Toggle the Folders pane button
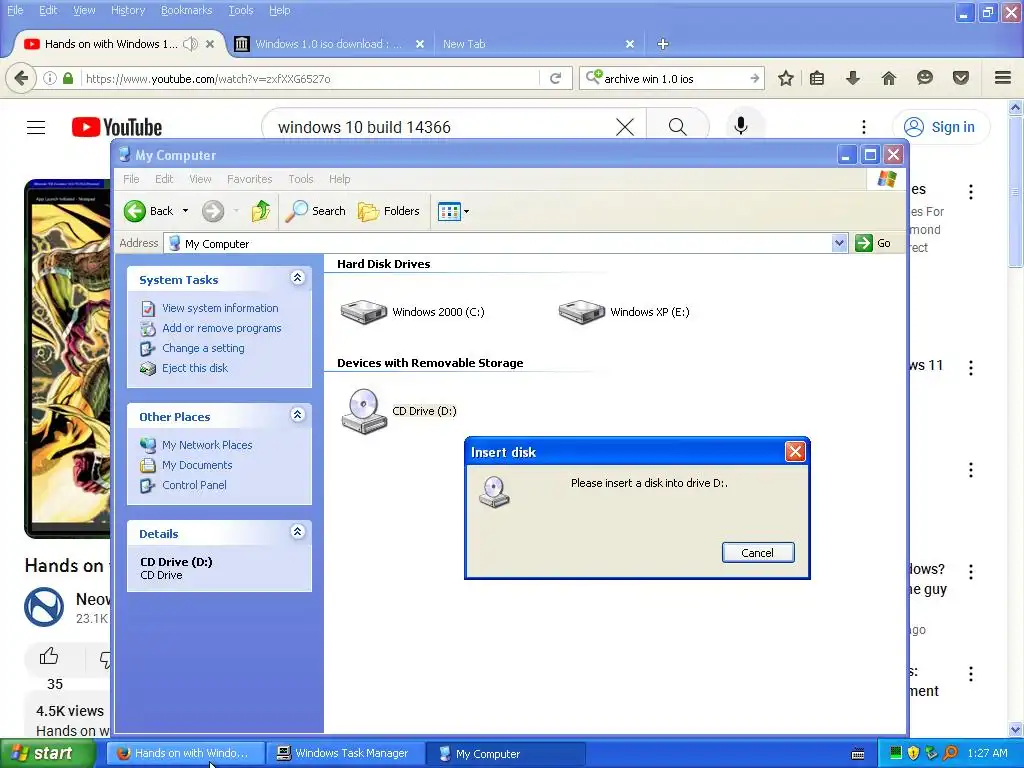Image resolution: width=1024 pixels, height=768 pixels. coord(389,211)
